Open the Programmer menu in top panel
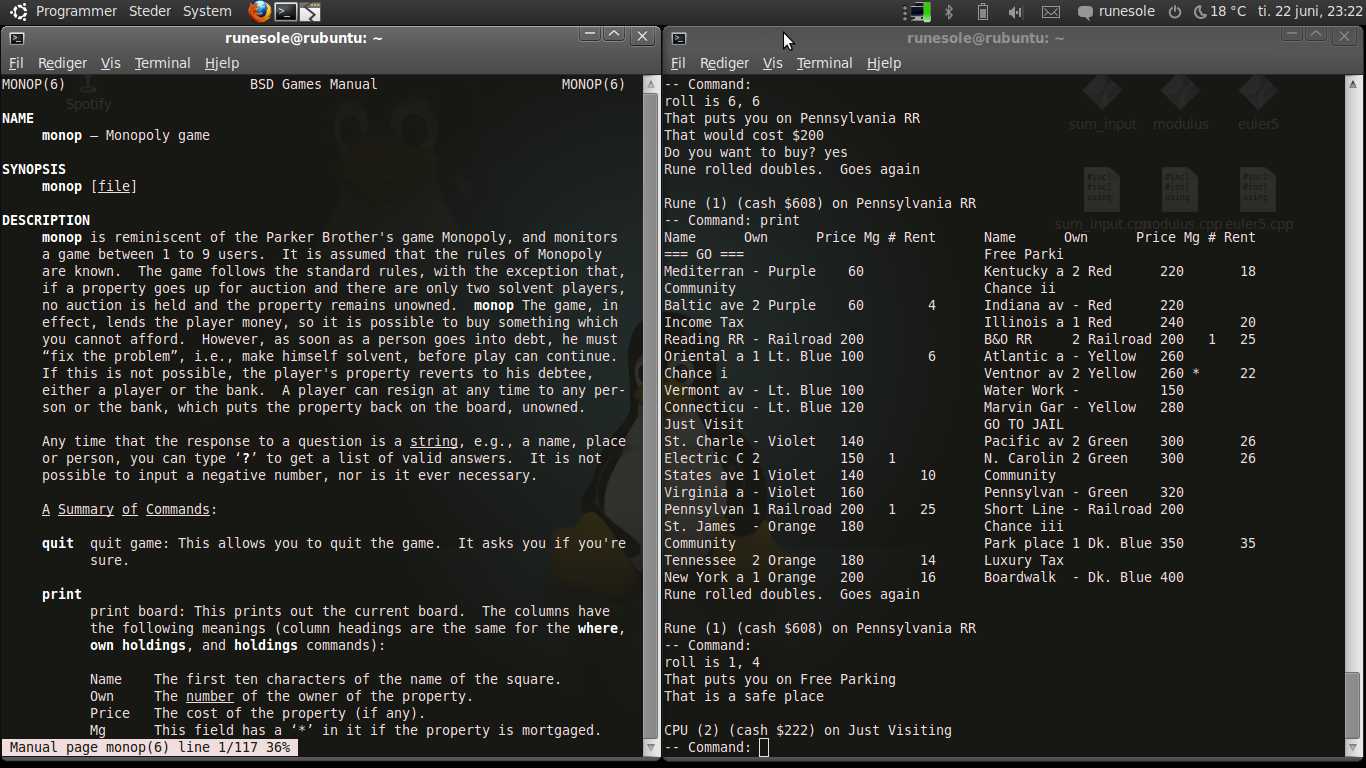1366x768 pixels. pos(76,11)
